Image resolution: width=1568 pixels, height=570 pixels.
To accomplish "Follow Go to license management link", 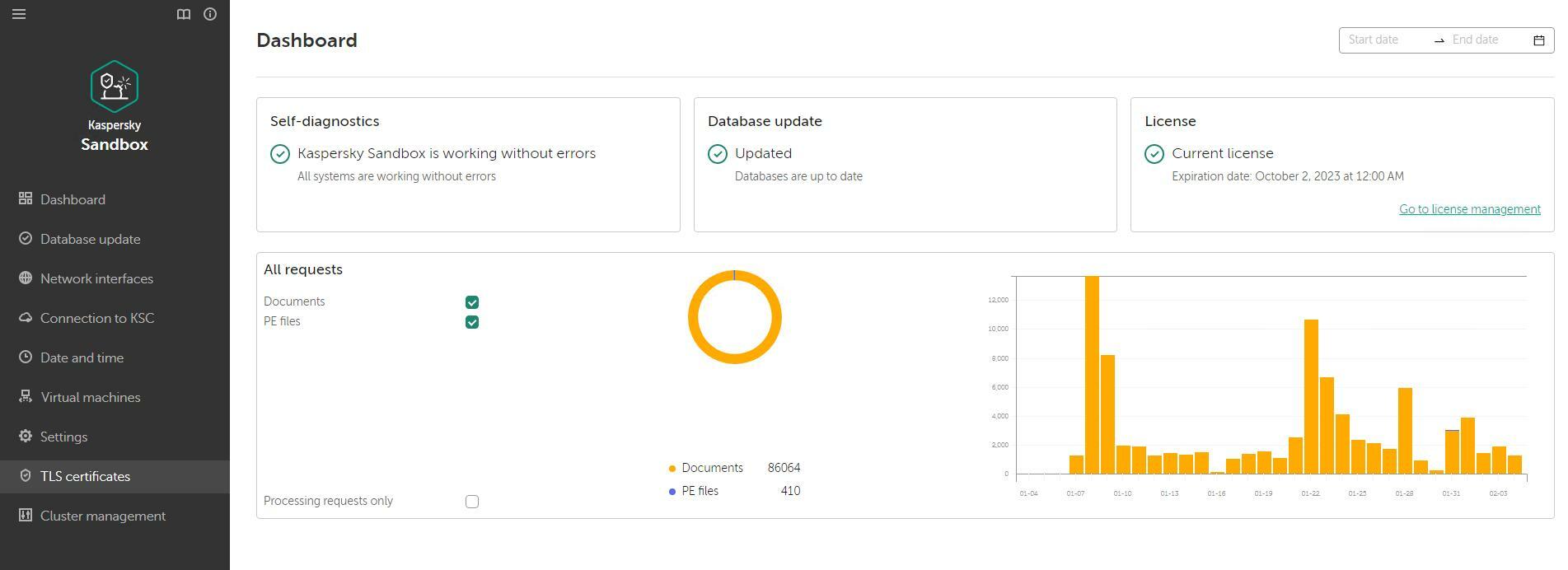I will point(1469,209).
